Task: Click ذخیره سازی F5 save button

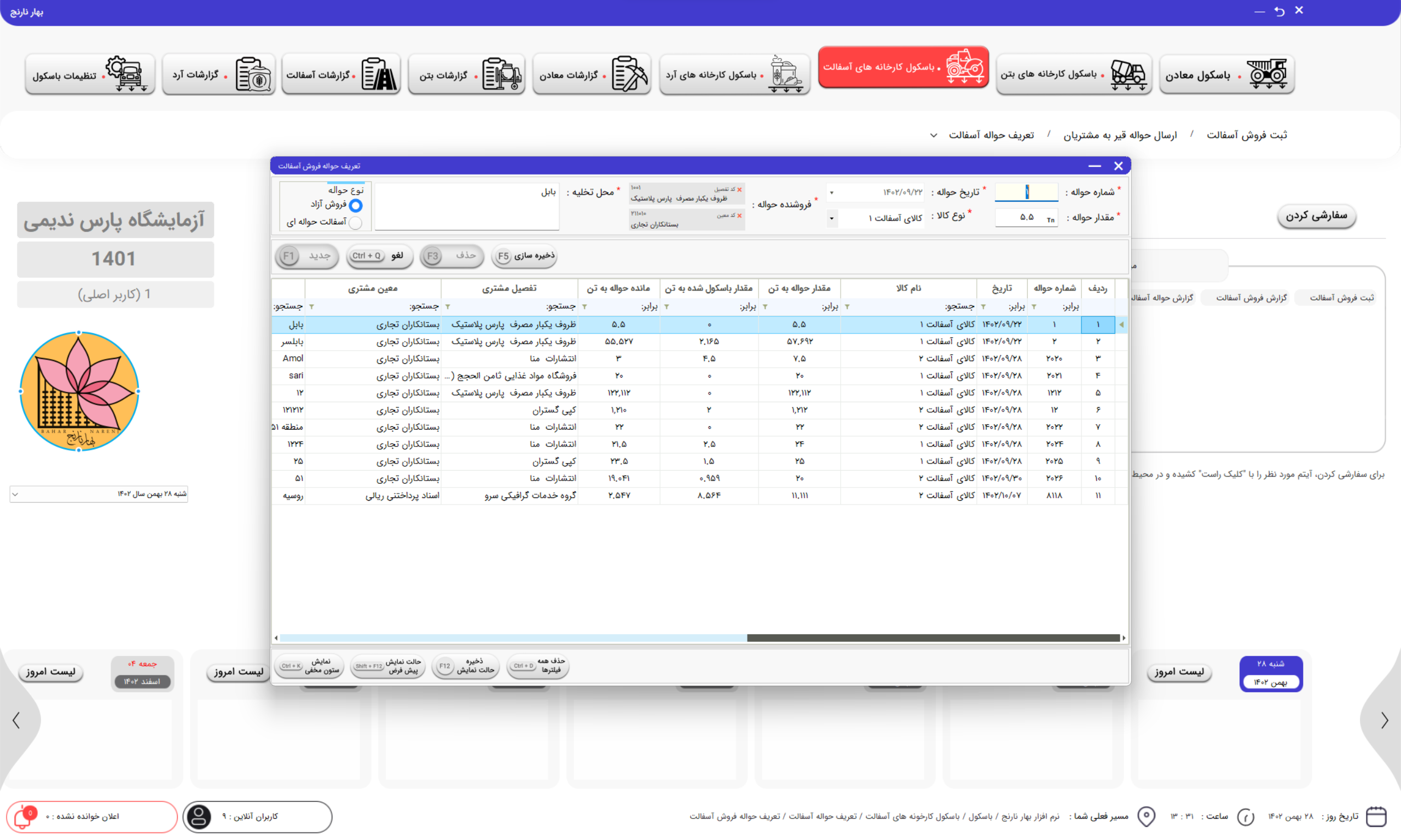Action: [525, 256]
